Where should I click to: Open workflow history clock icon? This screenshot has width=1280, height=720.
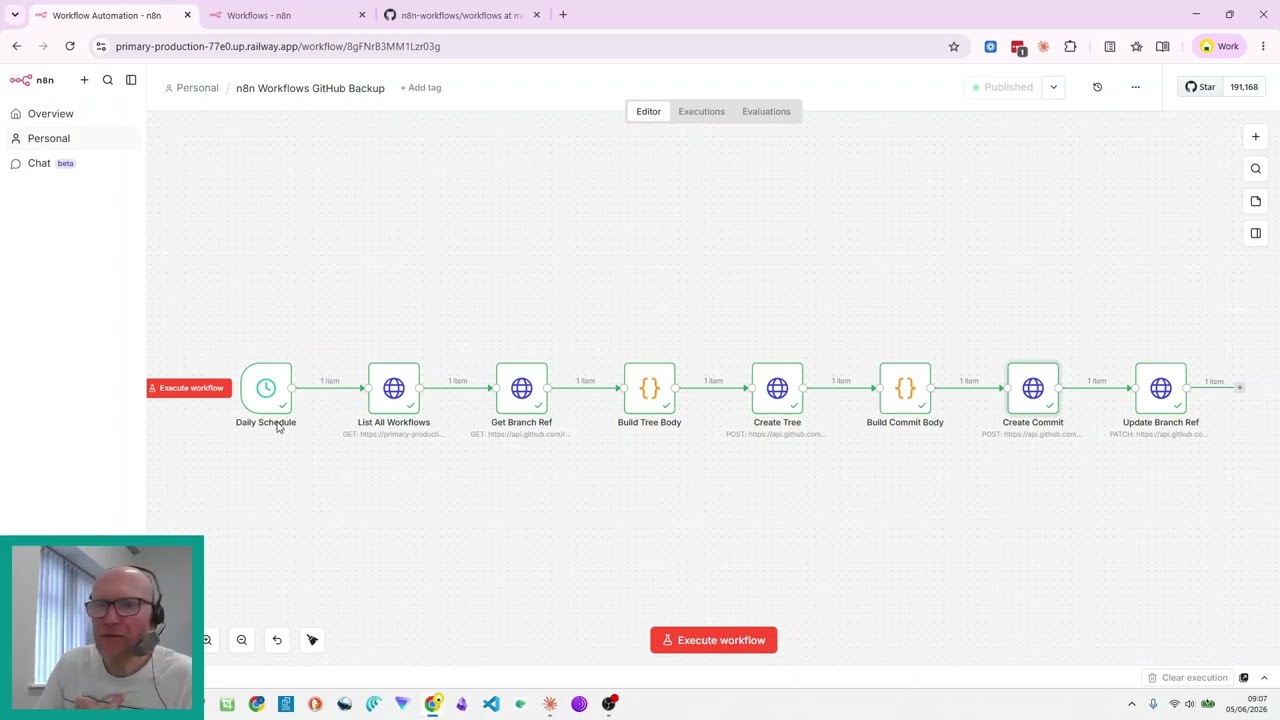tap(1097, 87)
